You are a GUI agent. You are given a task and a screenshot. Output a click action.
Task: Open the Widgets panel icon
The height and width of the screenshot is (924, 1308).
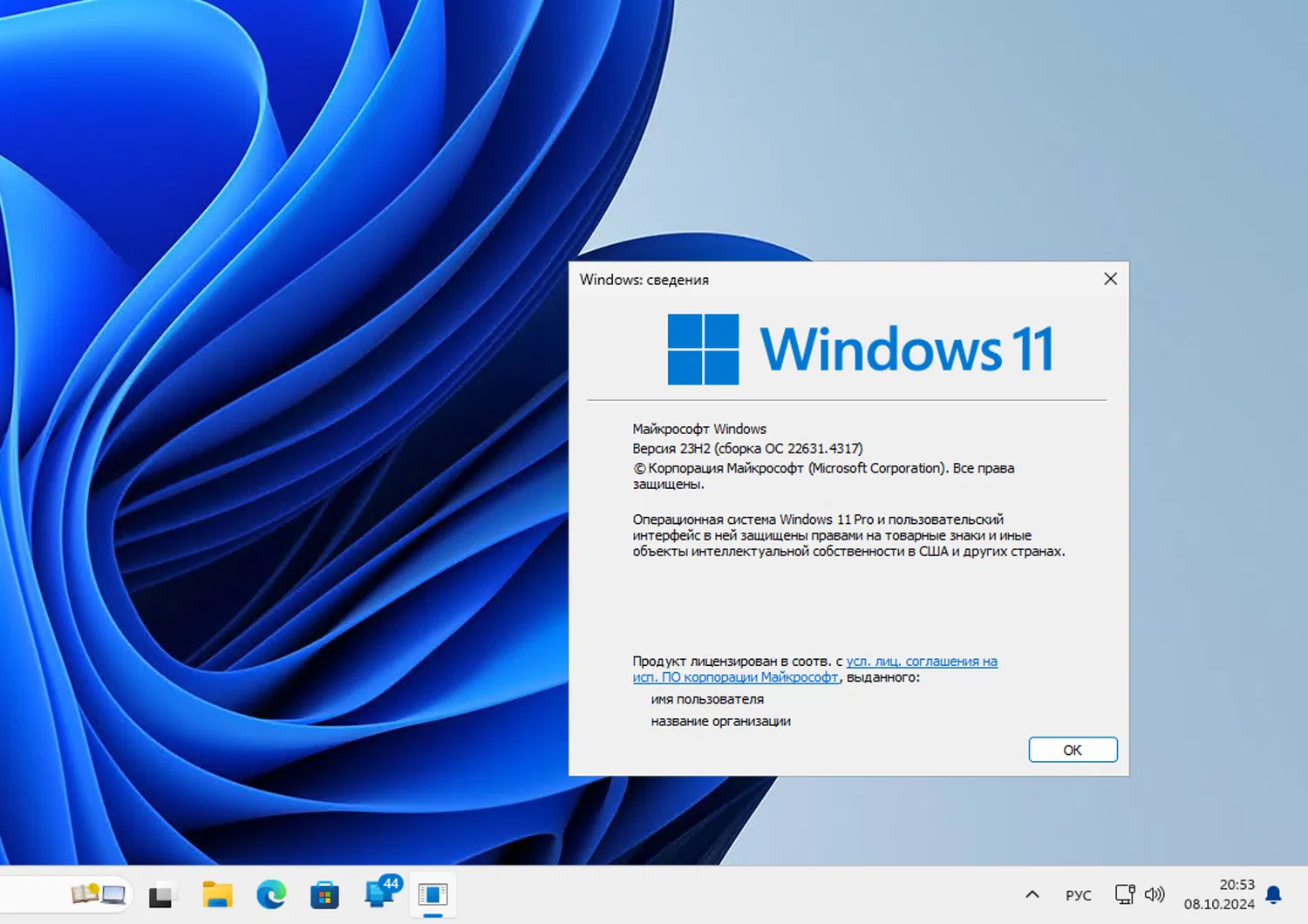click(x=98, y=894)
